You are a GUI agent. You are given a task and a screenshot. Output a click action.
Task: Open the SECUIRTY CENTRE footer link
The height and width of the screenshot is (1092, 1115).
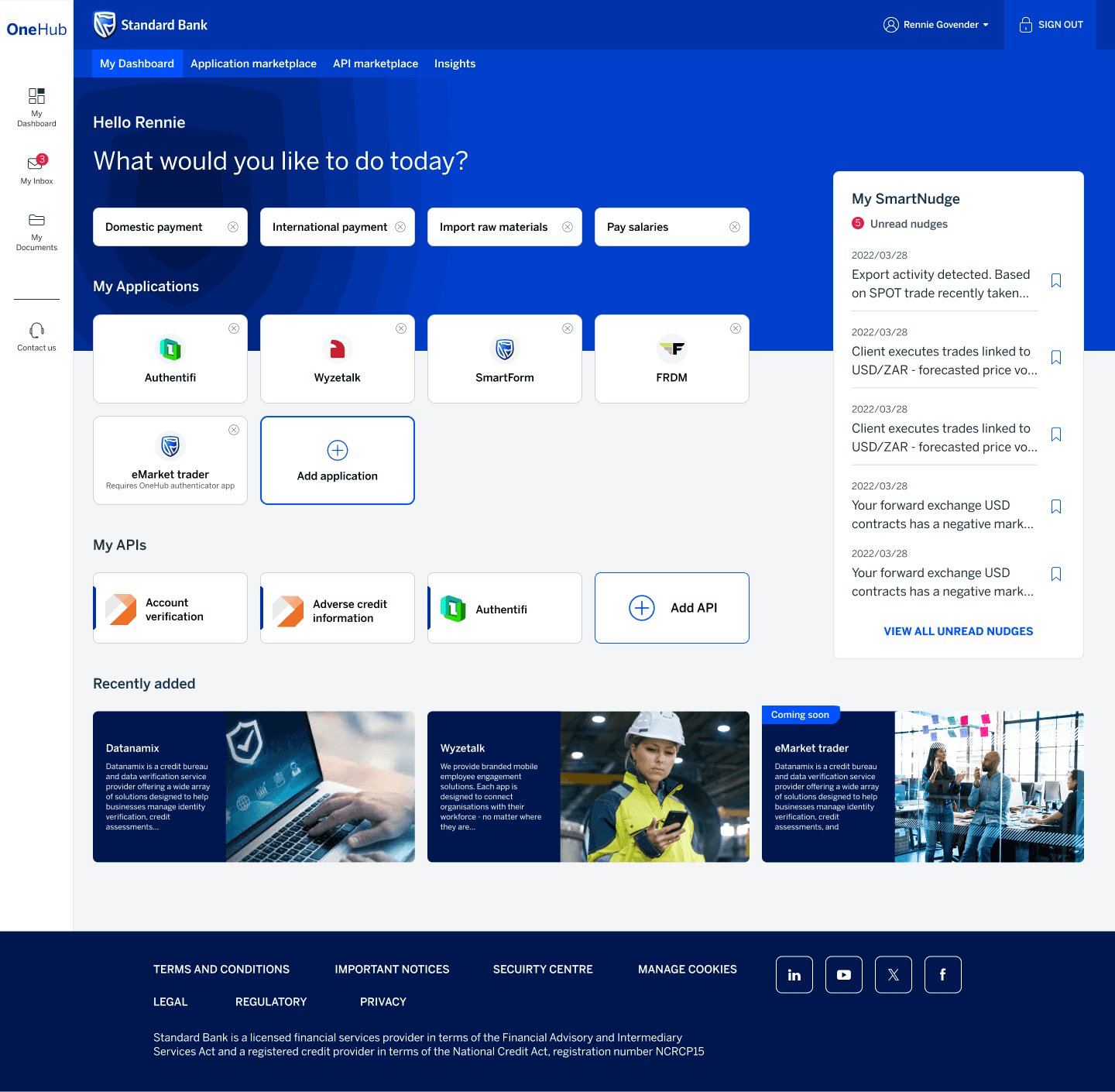pos(543,969)
